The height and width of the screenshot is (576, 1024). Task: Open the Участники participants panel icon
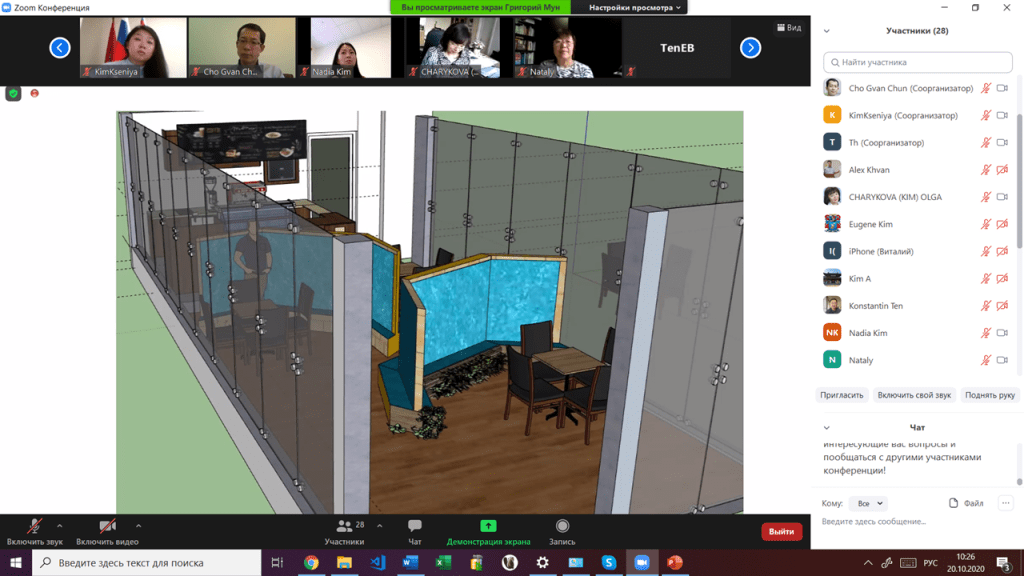tap(344, 531)
